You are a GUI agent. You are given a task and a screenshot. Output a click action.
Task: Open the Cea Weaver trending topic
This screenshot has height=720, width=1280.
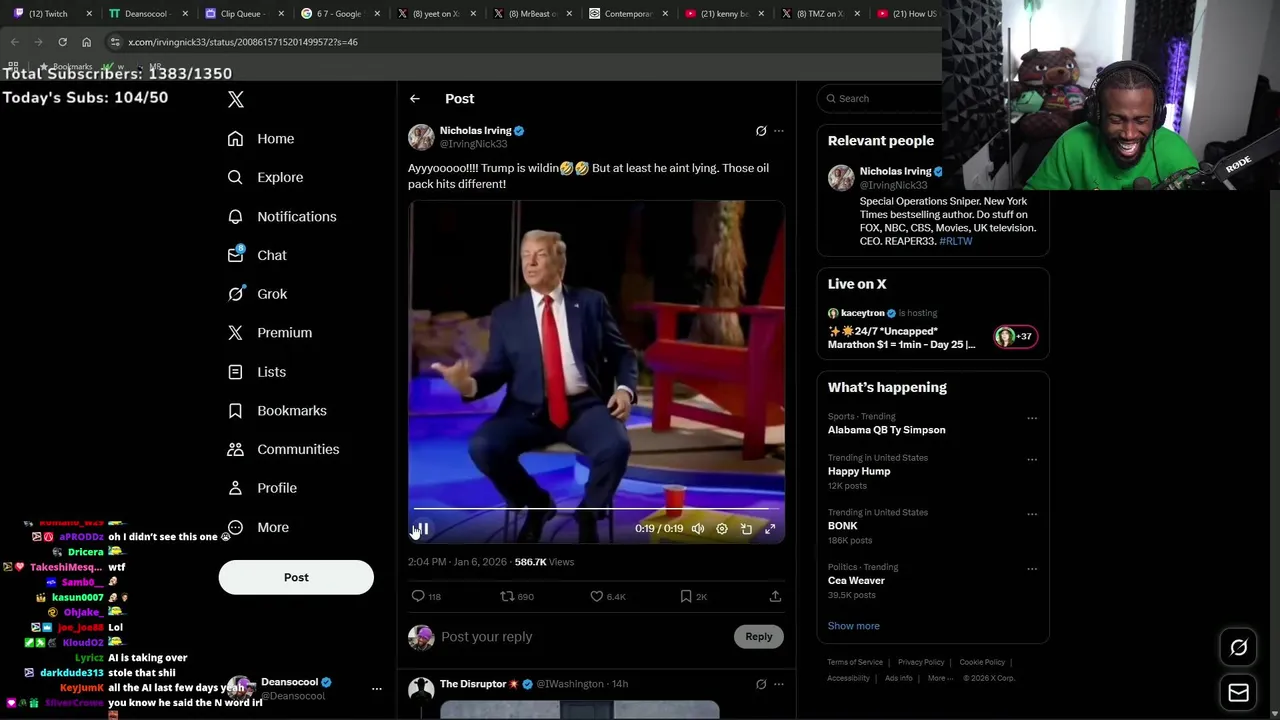(856, 580)
